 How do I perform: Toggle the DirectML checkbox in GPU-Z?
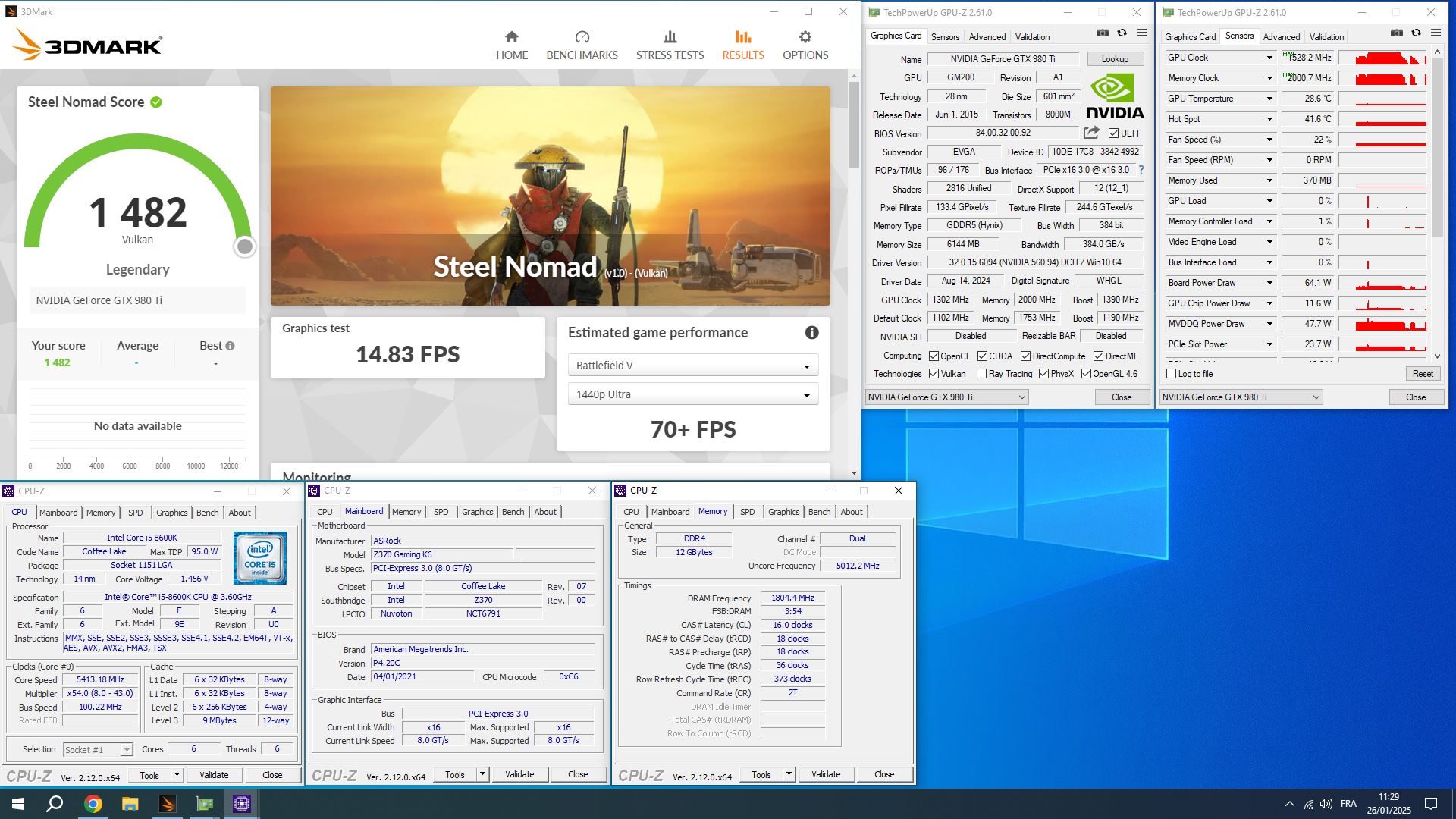click(x=1098, y=356)
